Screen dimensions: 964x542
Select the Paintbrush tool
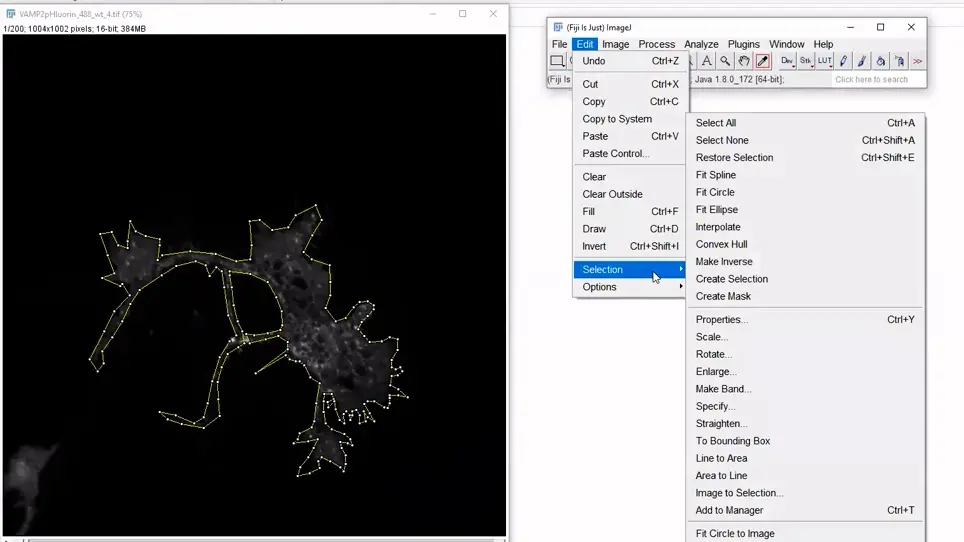(x=862, y=61)
